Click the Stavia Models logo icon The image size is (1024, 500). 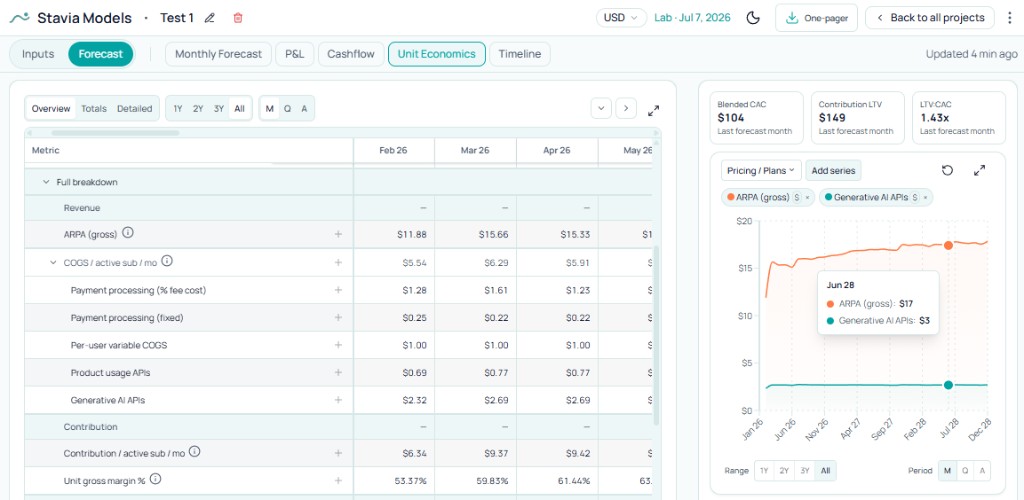pyautogui.click(x=20, y=18)
